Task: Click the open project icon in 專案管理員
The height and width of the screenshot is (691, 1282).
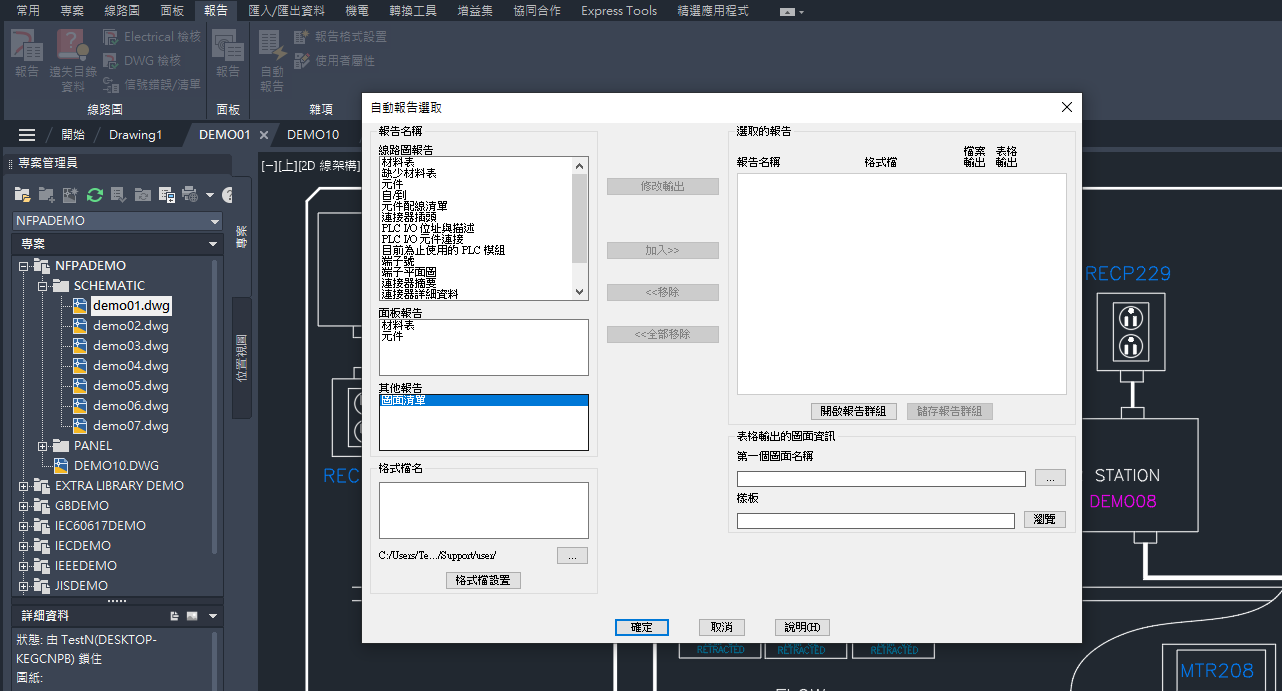Action: 23,195
